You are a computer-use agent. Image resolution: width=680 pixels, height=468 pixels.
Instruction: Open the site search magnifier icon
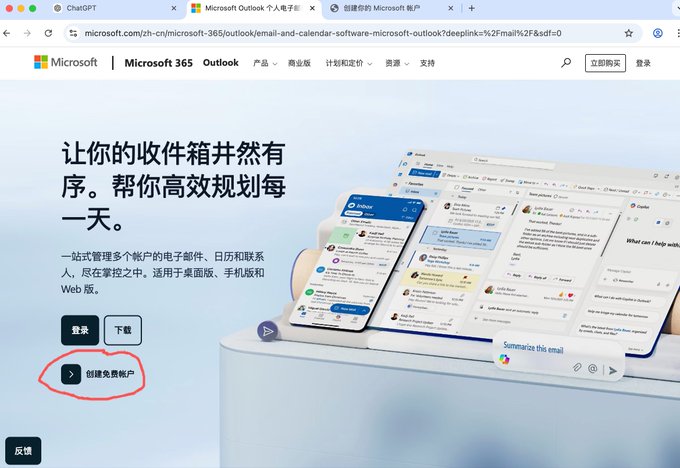coord(566,63)
